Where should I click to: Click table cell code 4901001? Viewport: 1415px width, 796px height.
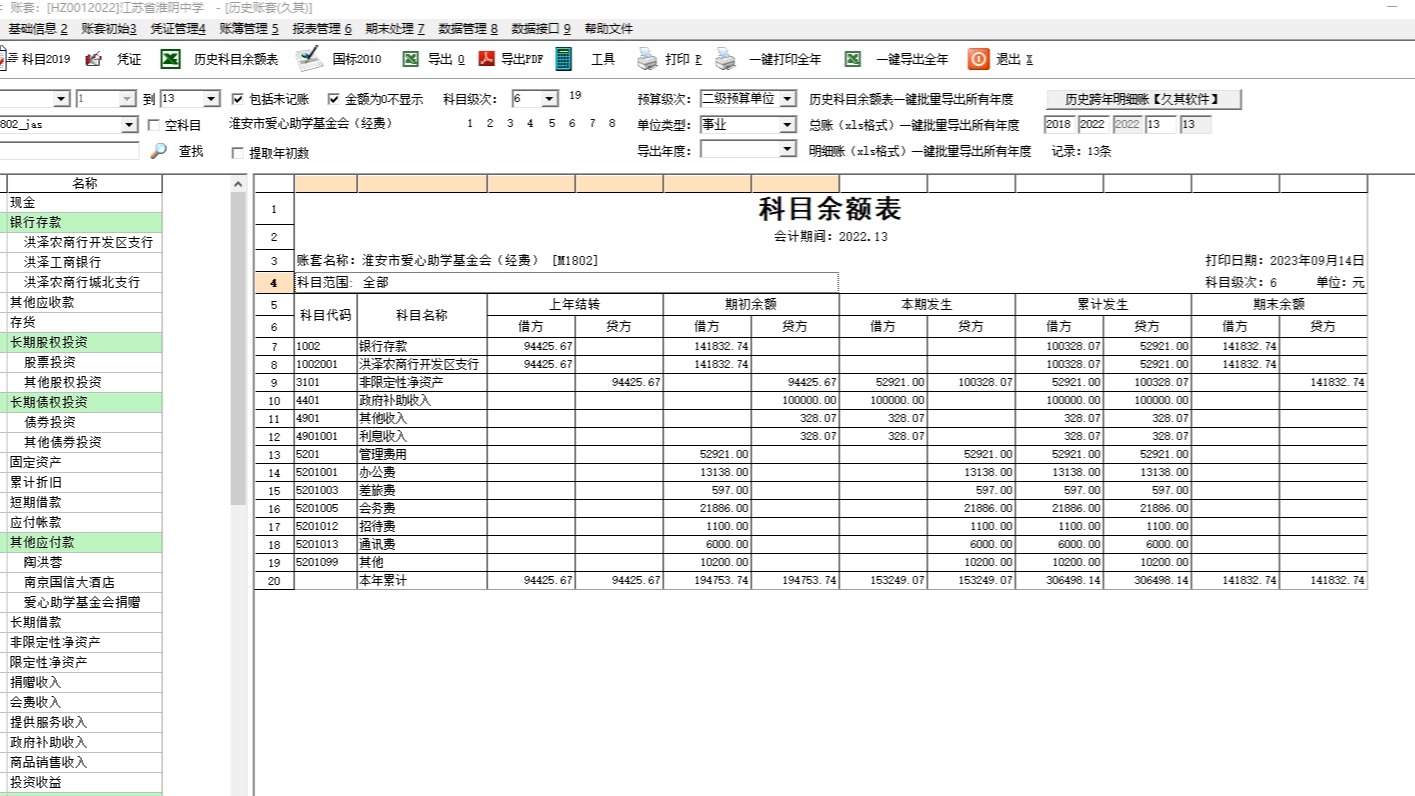[325, 436]
